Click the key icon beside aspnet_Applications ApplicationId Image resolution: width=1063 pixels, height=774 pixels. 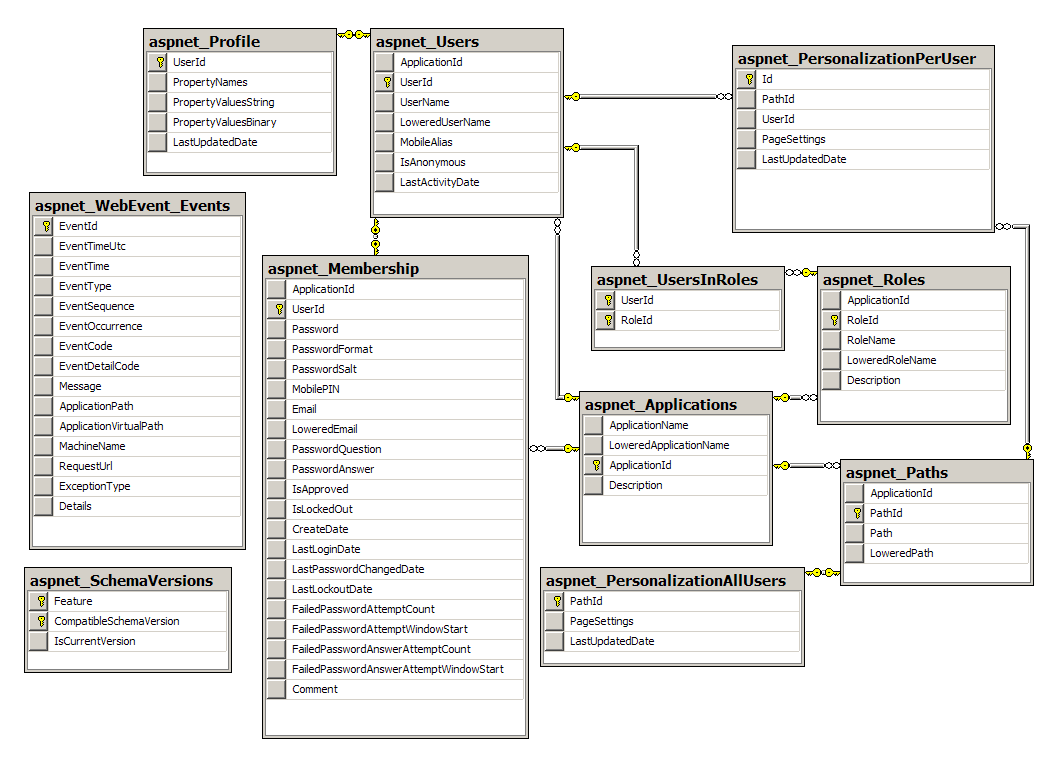click(597, 465)
